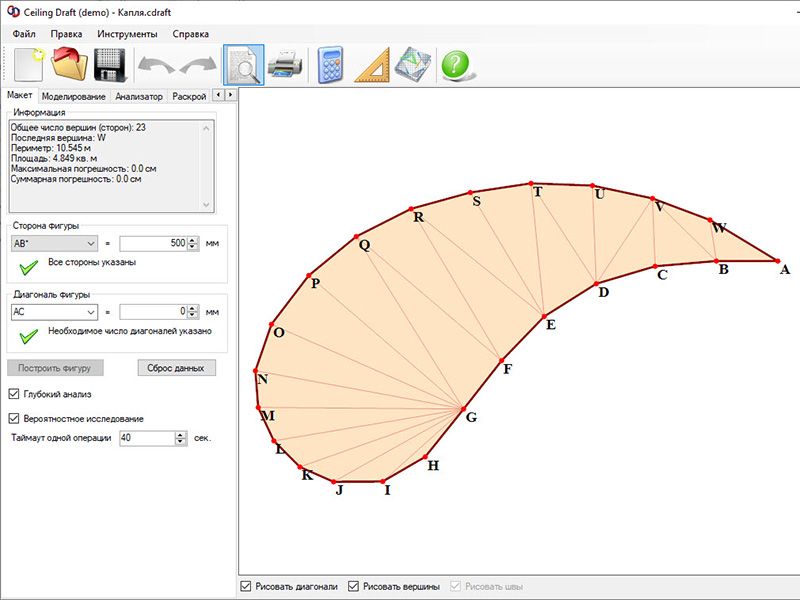The image size is (800, 600).
Task: Increase diagonal length with up spinner
Action: tap(192, 308)
